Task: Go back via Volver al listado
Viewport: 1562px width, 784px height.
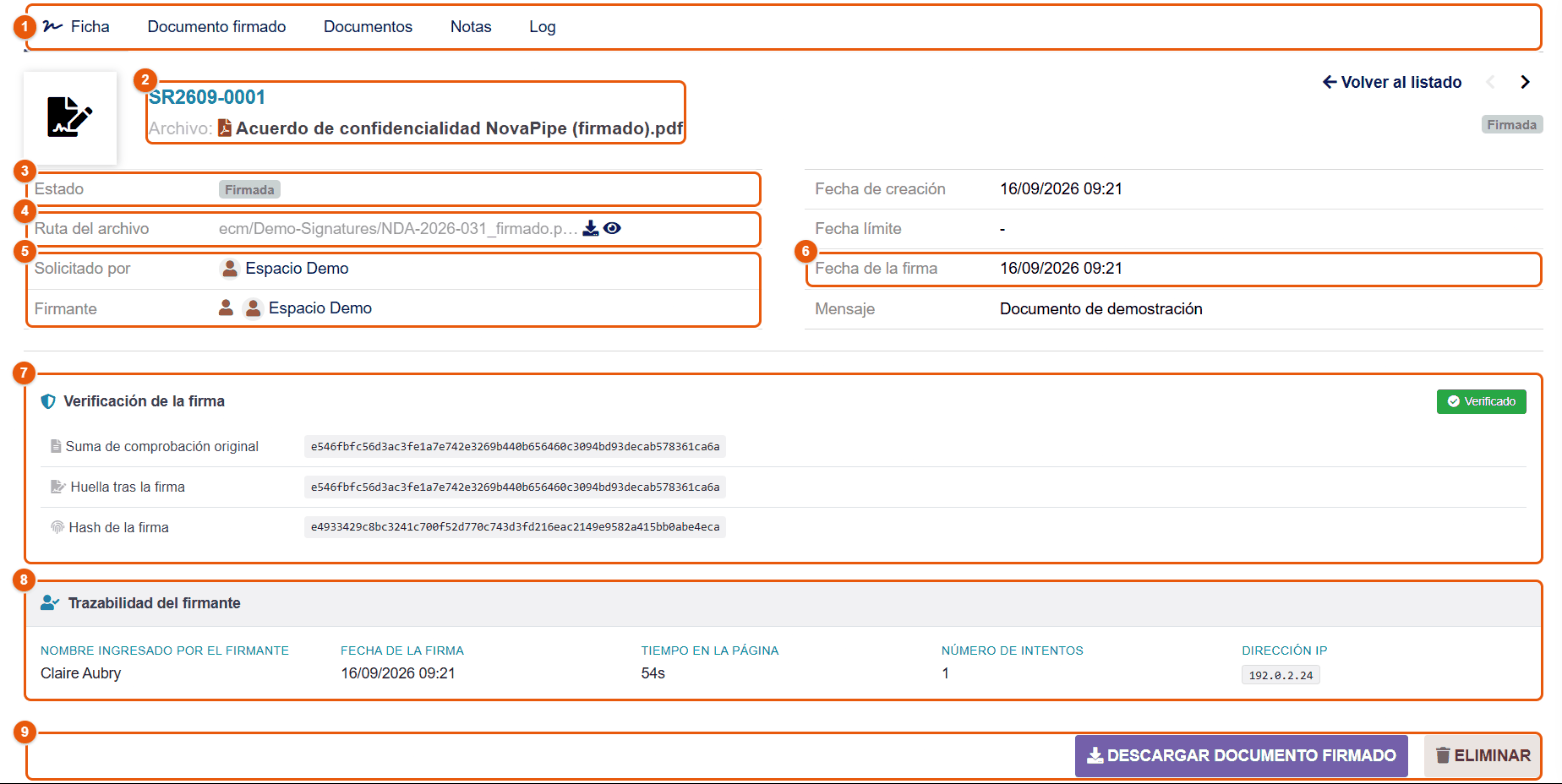Action: tap(1392, 82)
